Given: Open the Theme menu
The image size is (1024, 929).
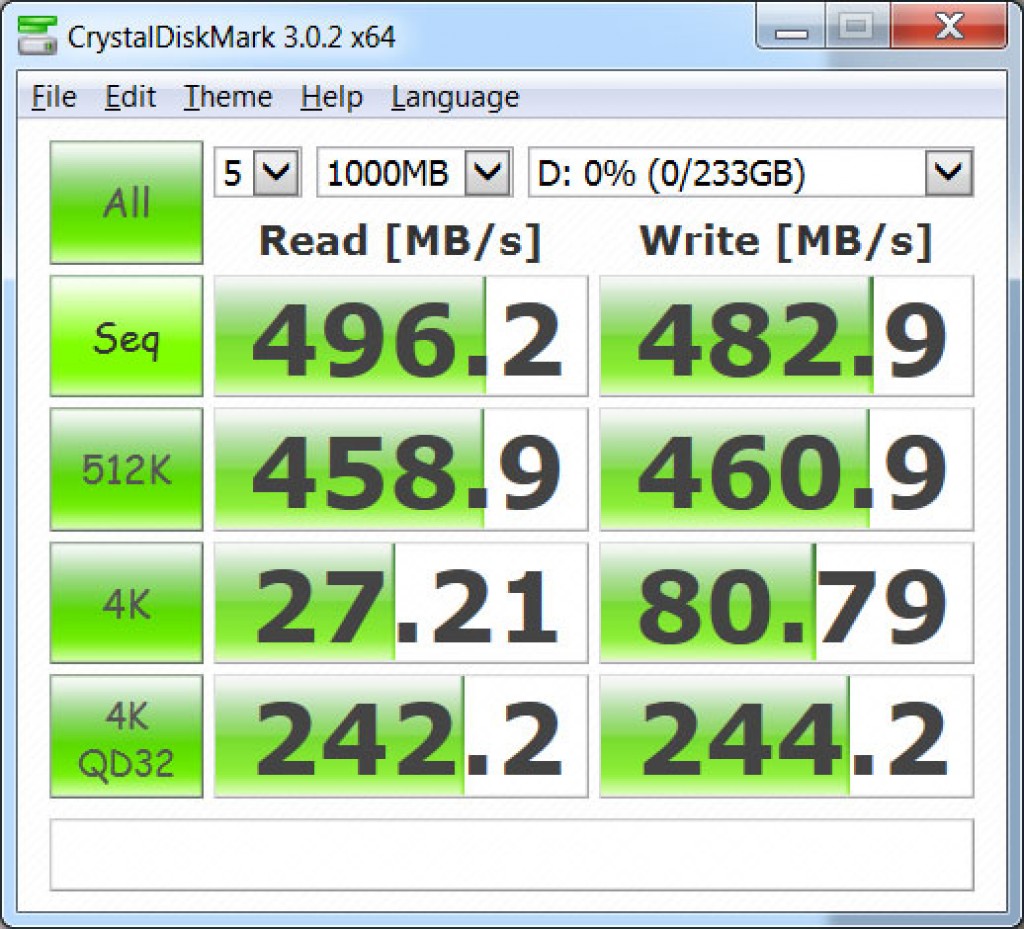Looking at the screenshot, I should tap(227, 97).
